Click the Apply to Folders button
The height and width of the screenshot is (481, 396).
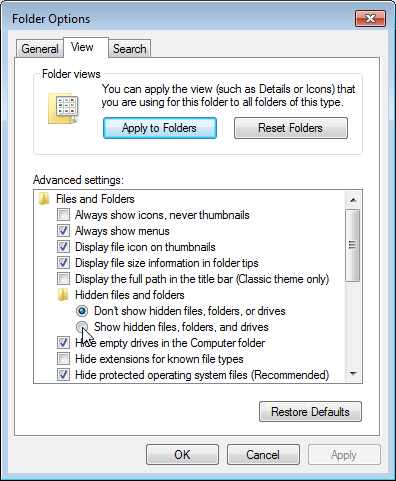(160, 128)
